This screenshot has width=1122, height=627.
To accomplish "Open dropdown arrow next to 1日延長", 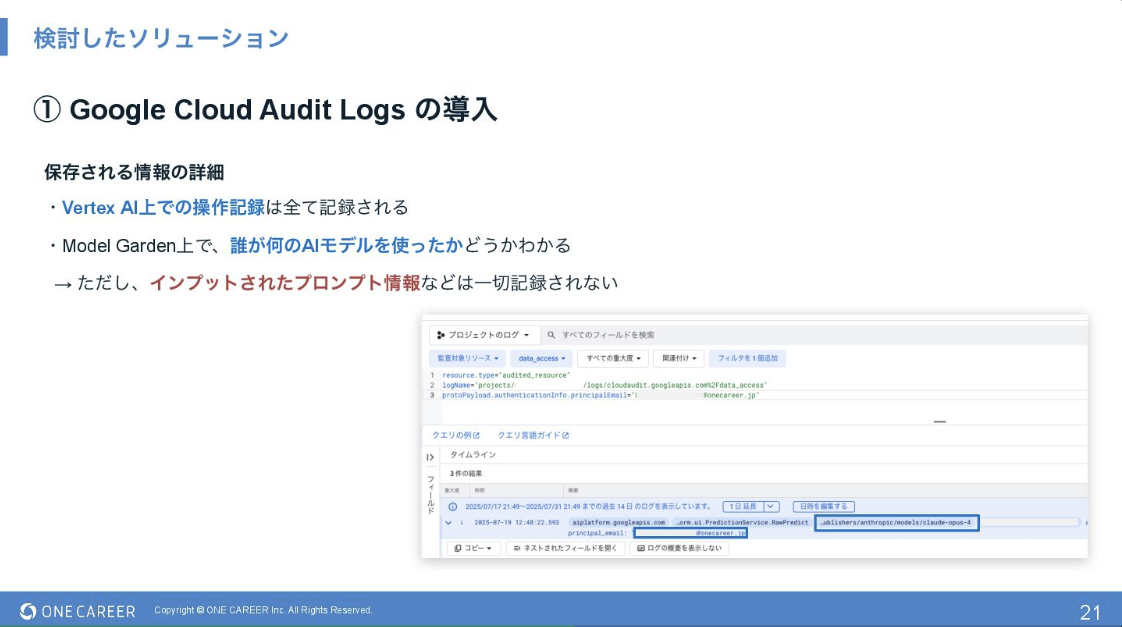I will (771, 507).
